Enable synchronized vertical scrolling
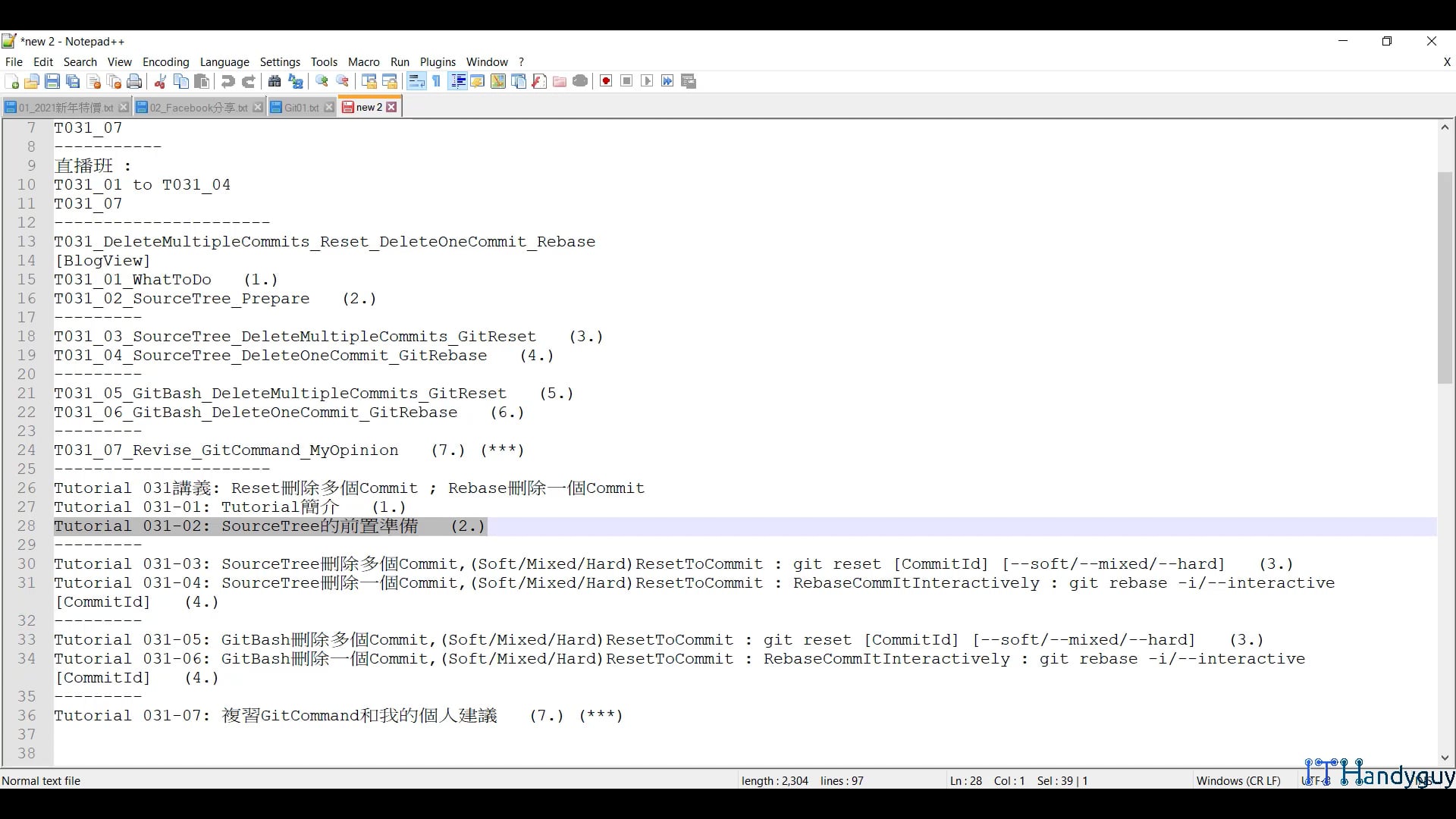Screen dimensions: 1456x819 [x=369, y=81]
